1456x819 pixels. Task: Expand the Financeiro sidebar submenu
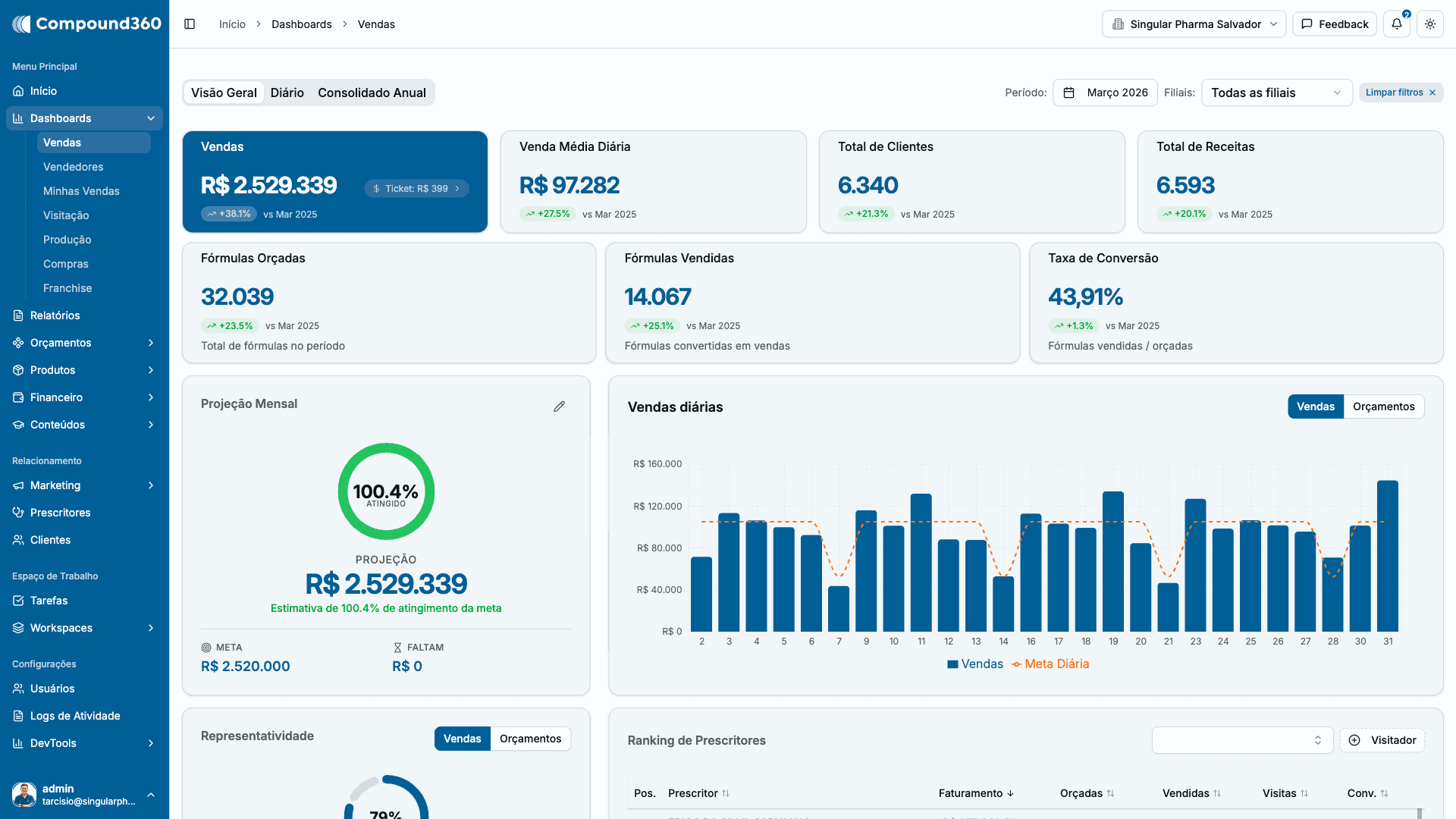pyautogui.click(x=151, y=397)
